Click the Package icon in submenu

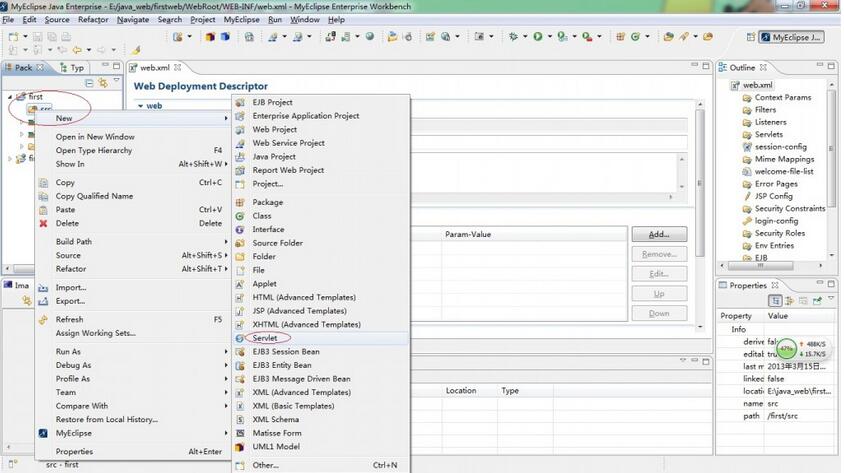(240, 202)
